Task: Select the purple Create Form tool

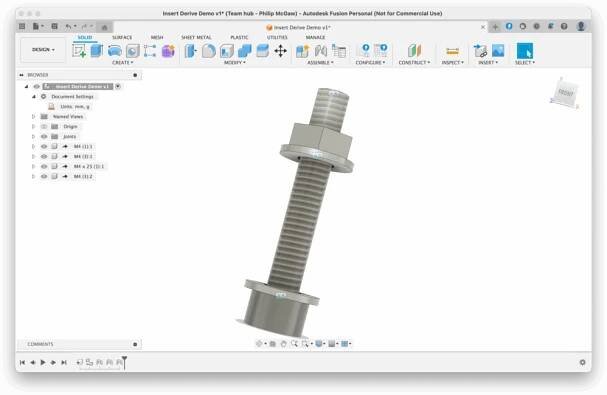Action: pos(168,51)
